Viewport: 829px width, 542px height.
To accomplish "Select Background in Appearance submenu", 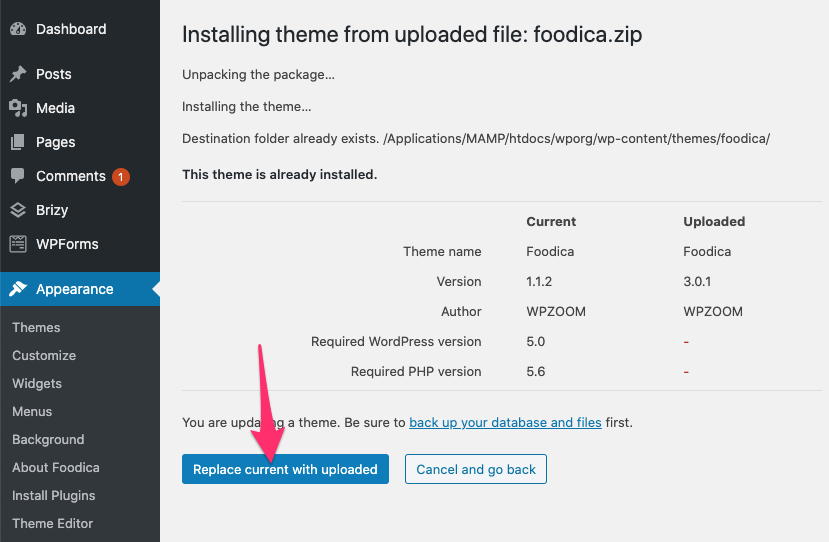I will [48, 439].
